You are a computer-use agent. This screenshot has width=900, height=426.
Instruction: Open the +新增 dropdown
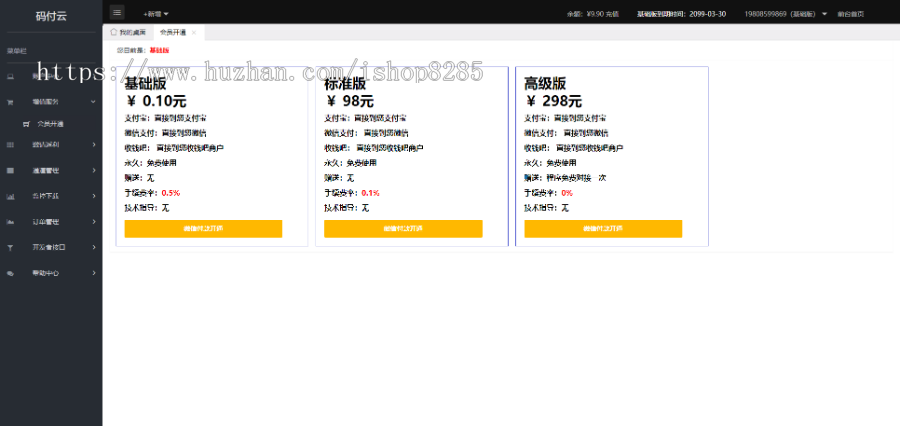156,14
